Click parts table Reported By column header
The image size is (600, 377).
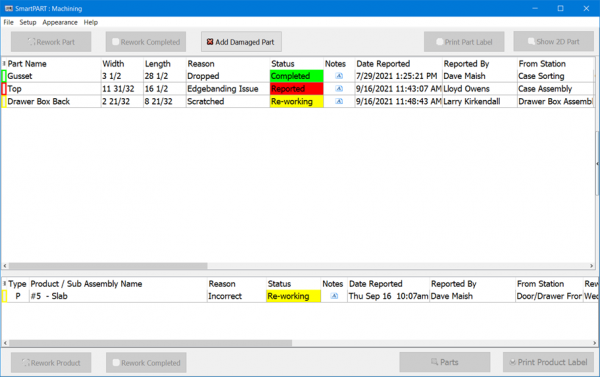coord(479,64)
